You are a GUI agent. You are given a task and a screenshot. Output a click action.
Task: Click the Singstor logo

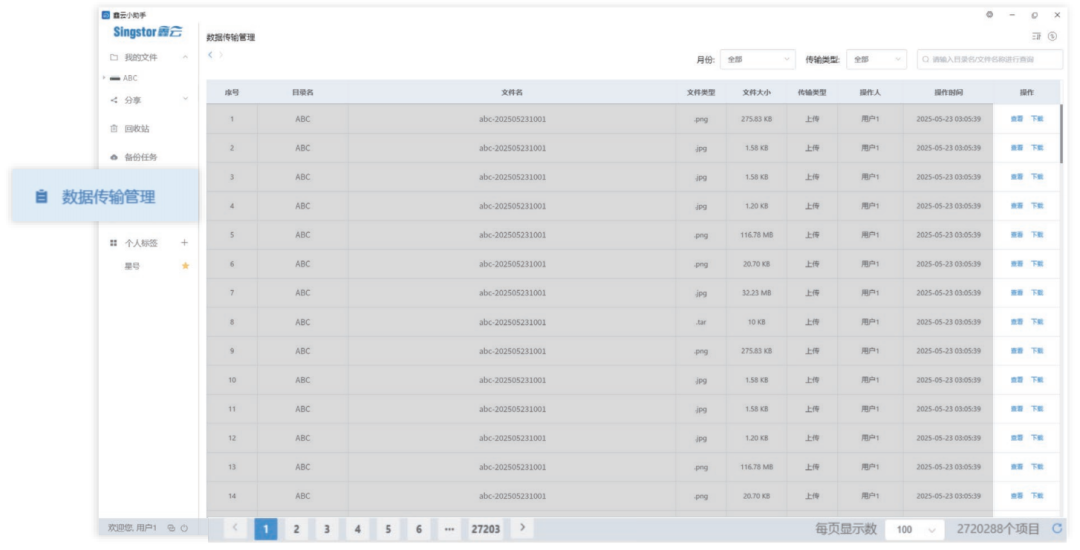coord(147,32)
